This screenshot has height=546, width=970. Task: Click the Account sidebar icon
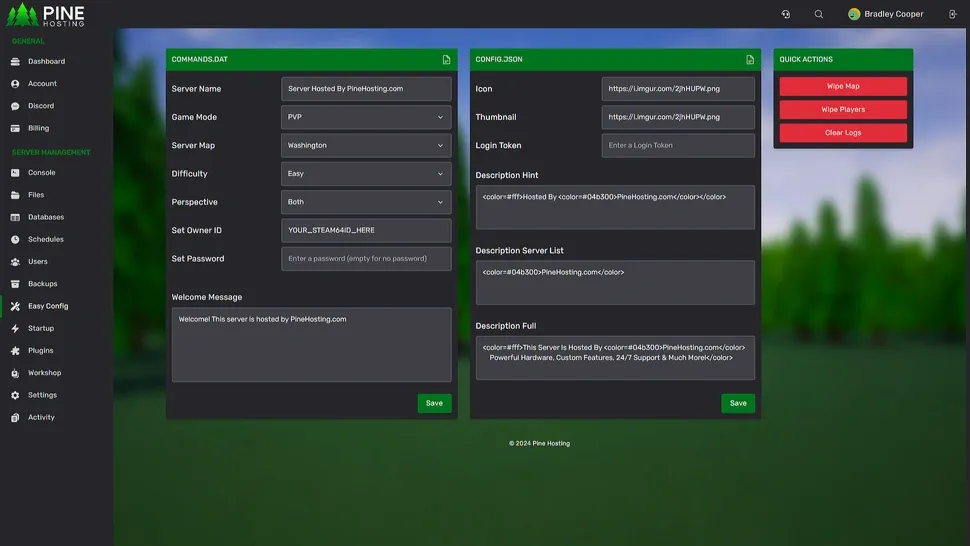pos(15,83)
